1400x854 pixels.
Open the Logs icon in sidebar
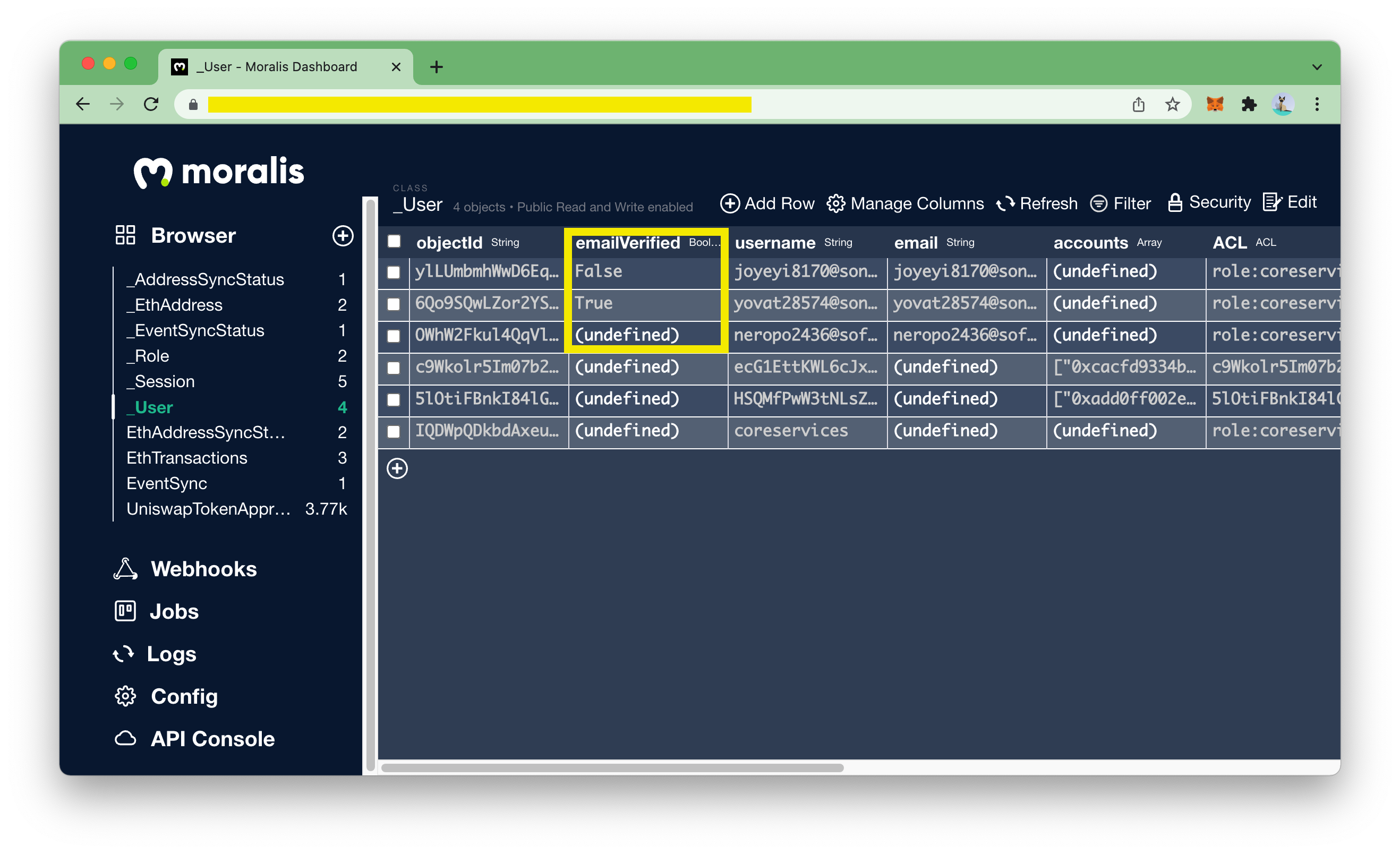(123, 654)
